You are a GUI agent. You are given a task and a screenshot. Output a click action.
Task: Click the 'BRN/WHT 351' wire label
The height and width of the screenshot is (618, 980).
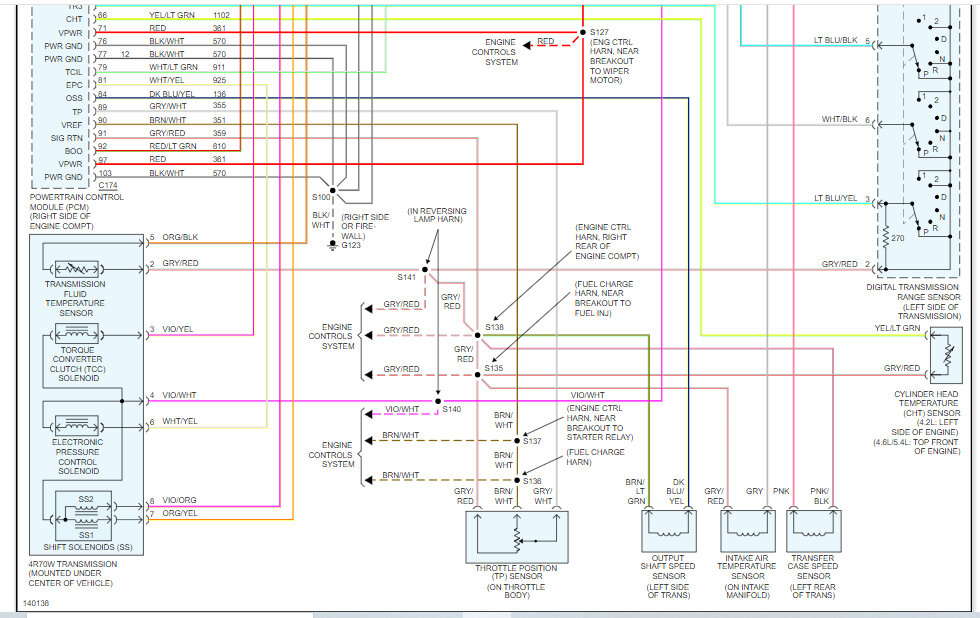(188, 120)
